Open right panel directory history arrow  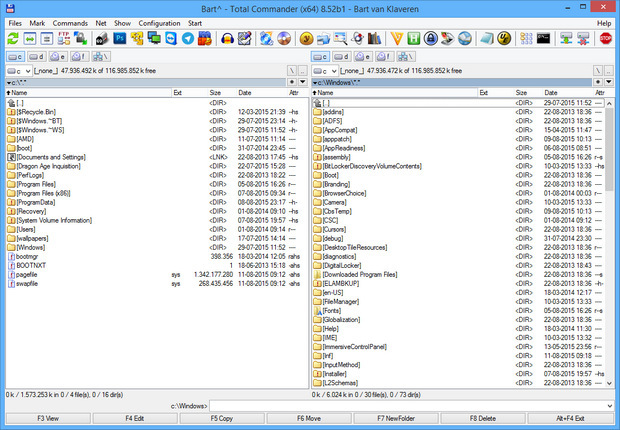(x=609, y=82)
